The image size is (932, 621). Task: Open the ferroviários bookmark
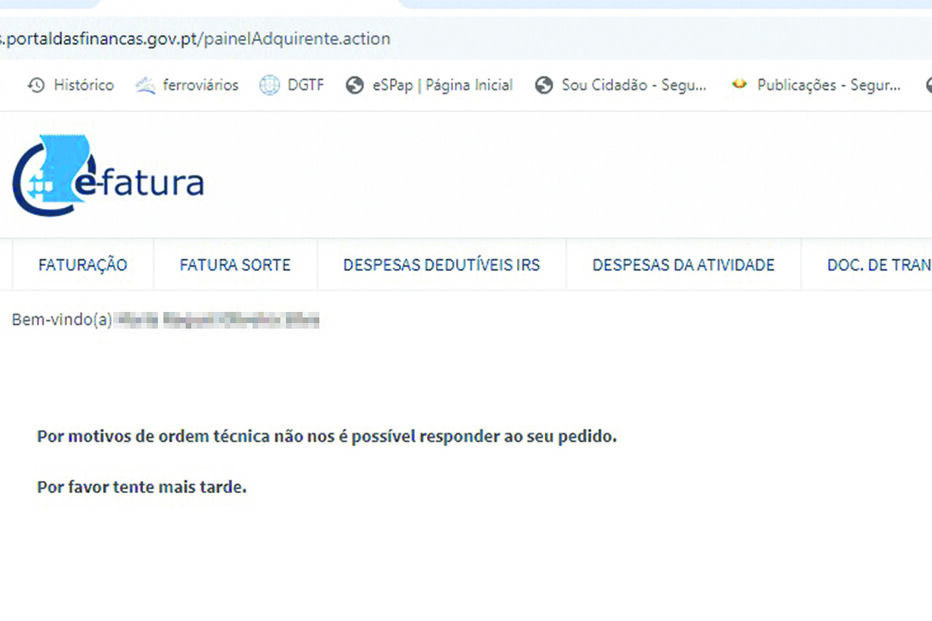pyautogui.click(x=199, y=85)
